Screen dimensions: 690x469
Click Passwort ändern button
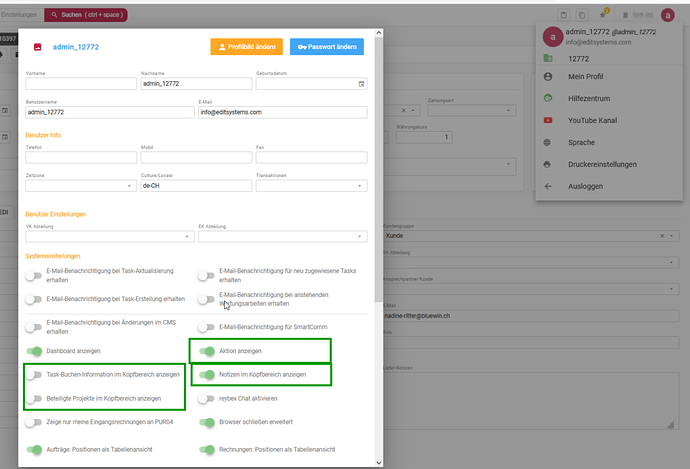(327, 47)
